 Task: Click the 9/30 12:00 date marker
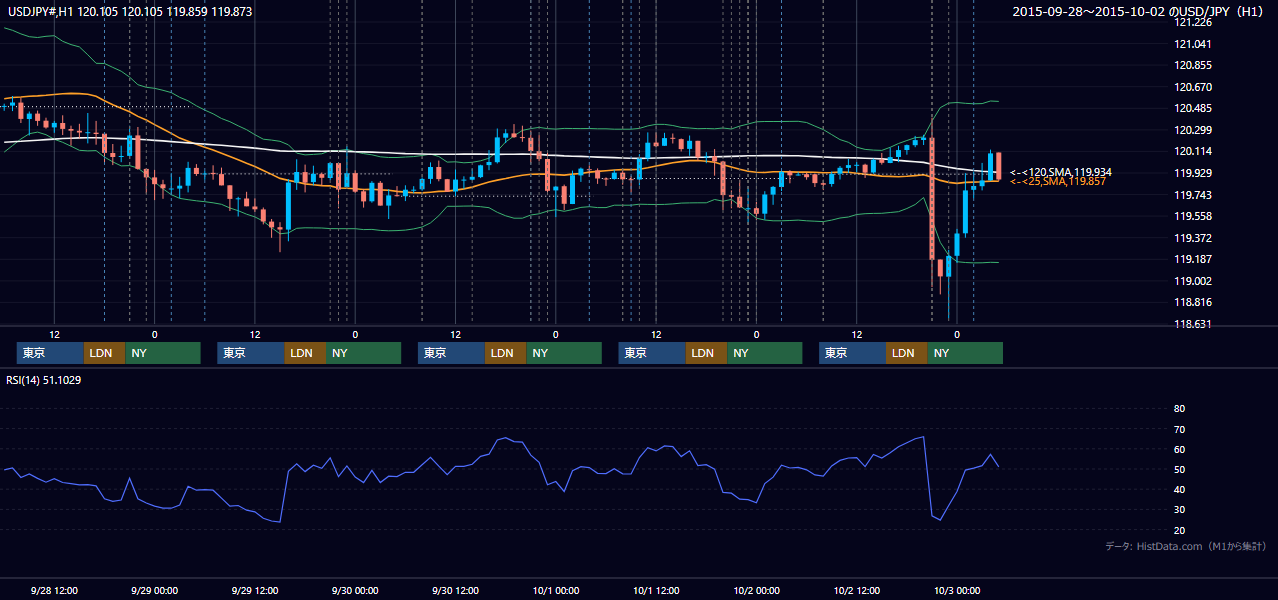click(455, 590)
